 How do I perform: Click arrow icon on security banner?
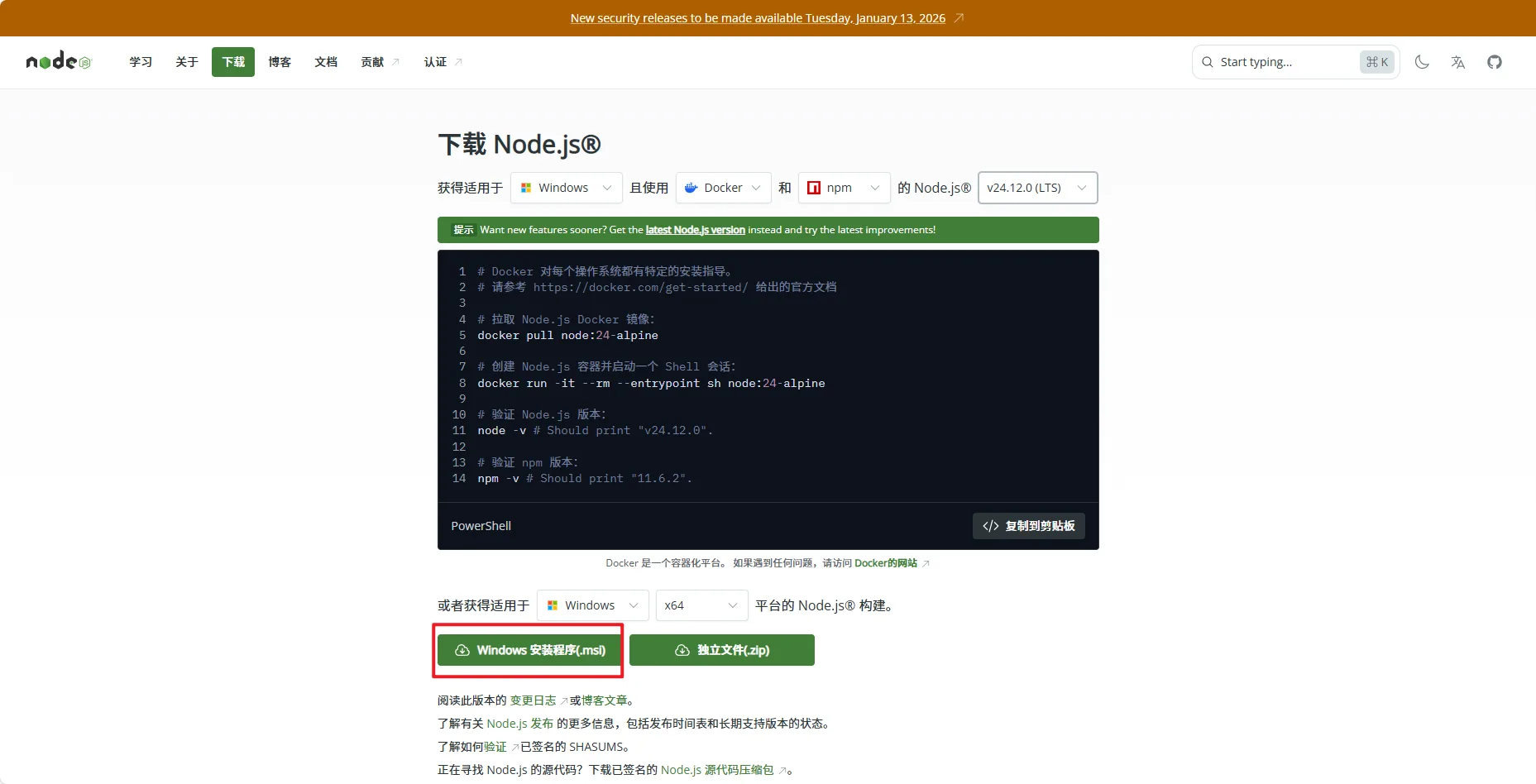point(959,17)
